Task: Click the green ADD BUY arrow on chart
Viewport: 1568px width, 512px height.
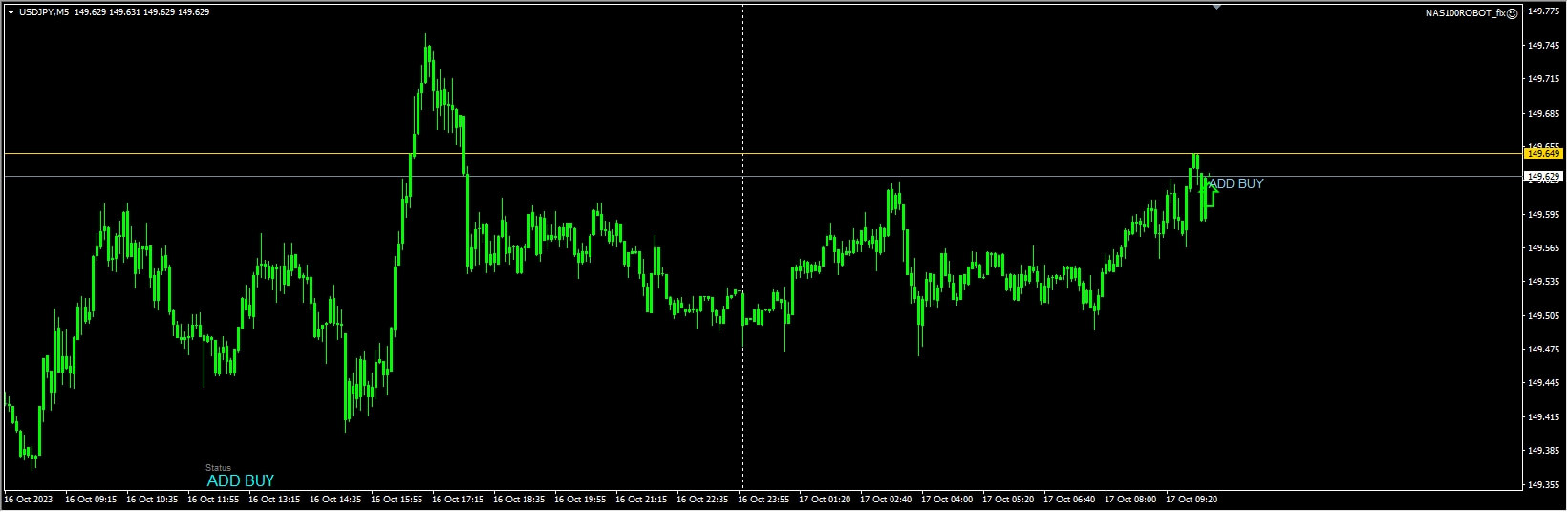Action: point(1211,196)
